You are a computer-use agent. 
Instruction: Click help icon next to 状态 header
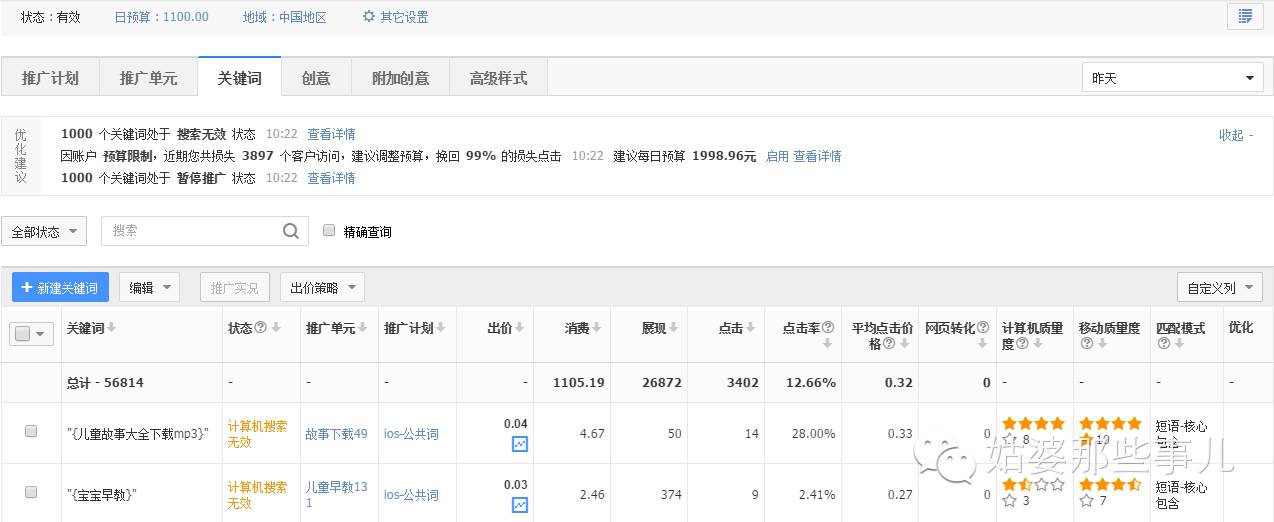tap(261, 328)
